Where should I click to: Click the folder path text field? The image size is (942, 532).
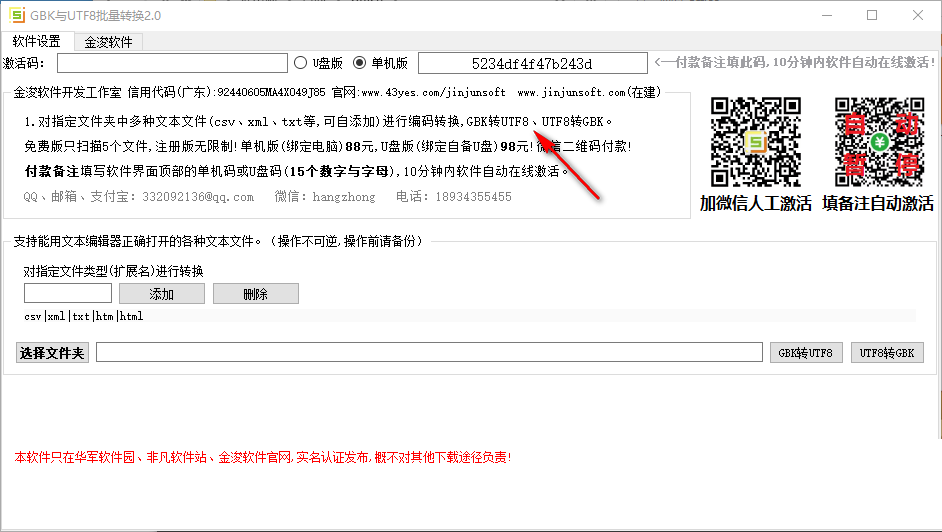[x=429, y=352]
